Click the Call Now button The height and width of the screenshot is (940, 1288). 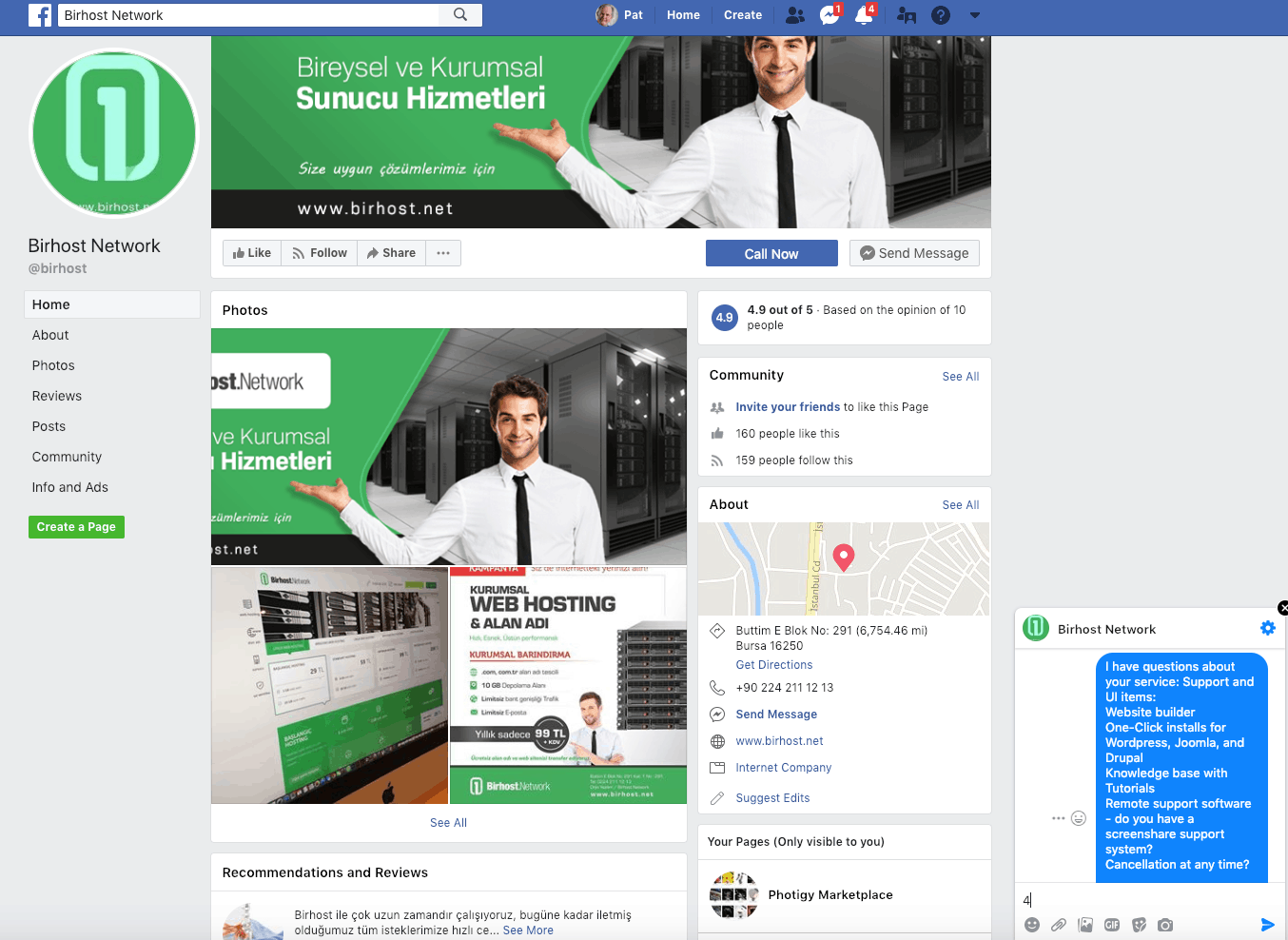tap(771, 253)
